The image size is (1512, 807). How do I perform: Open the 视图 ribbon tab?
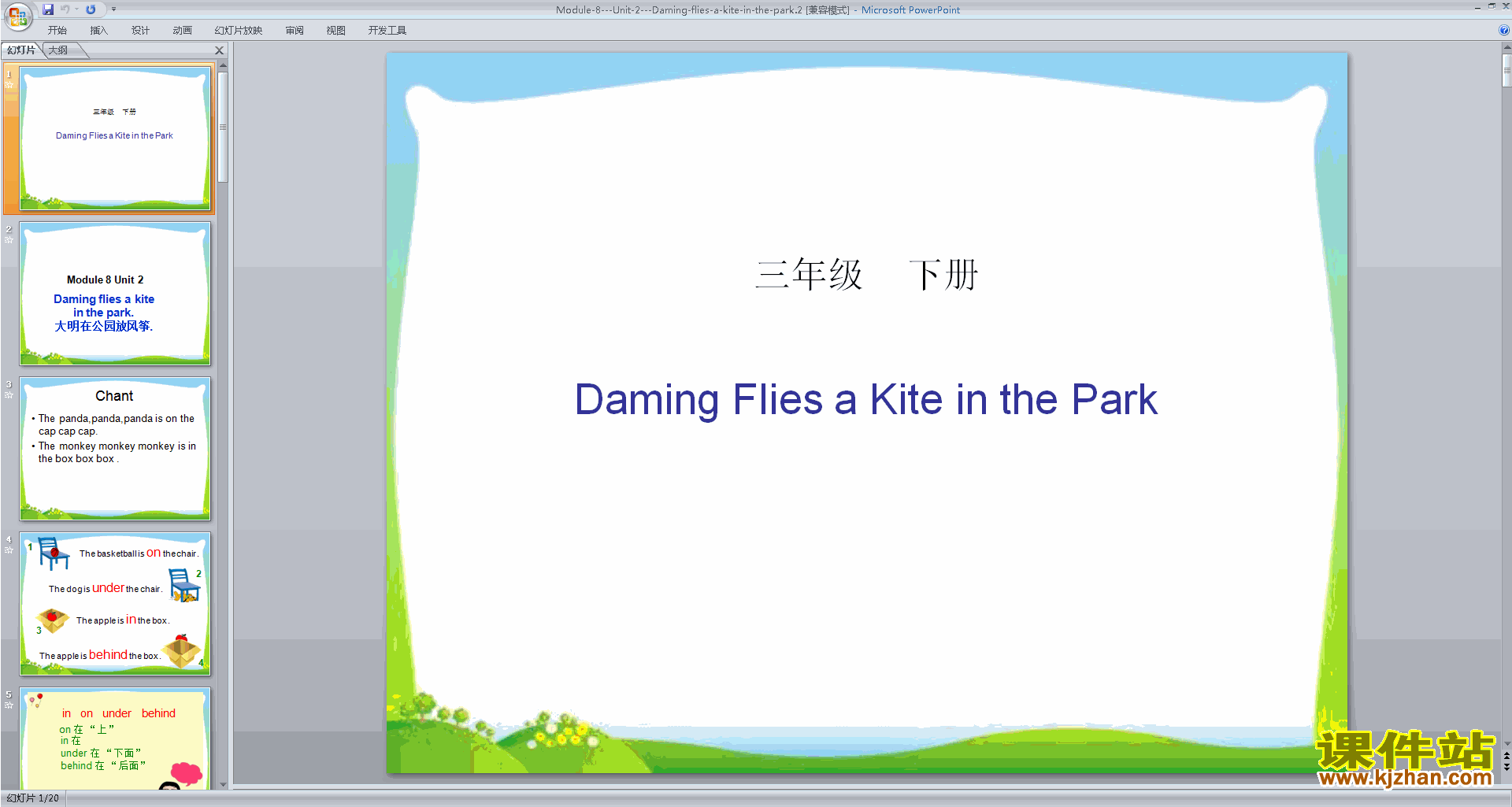(x=336, y=31)
